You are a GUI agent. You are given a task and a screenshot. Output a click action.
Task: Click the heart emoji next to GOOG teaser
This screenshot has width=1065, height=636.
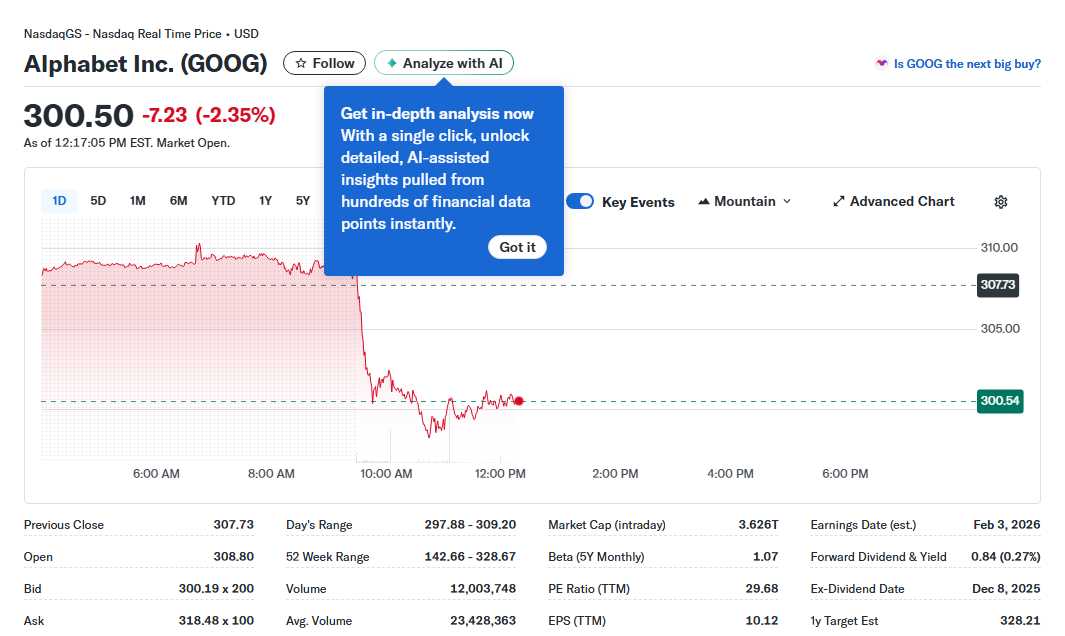(x=880, y=63)
